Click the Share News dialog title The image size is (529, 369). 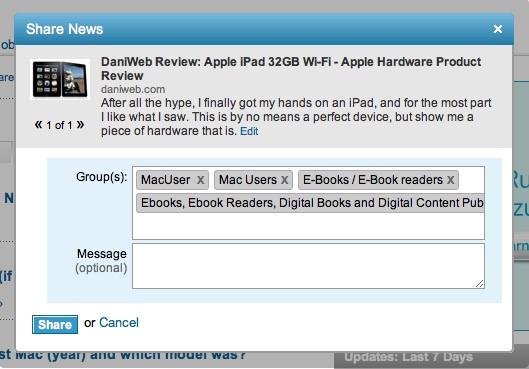[x=64, y=29]
